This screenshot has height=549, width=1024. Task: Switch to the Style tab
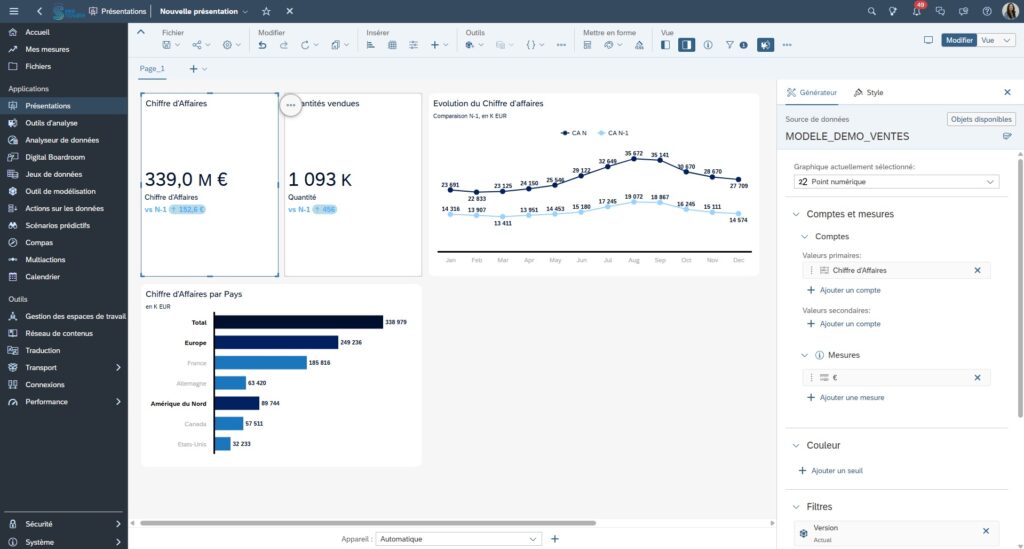pos(868,92)
